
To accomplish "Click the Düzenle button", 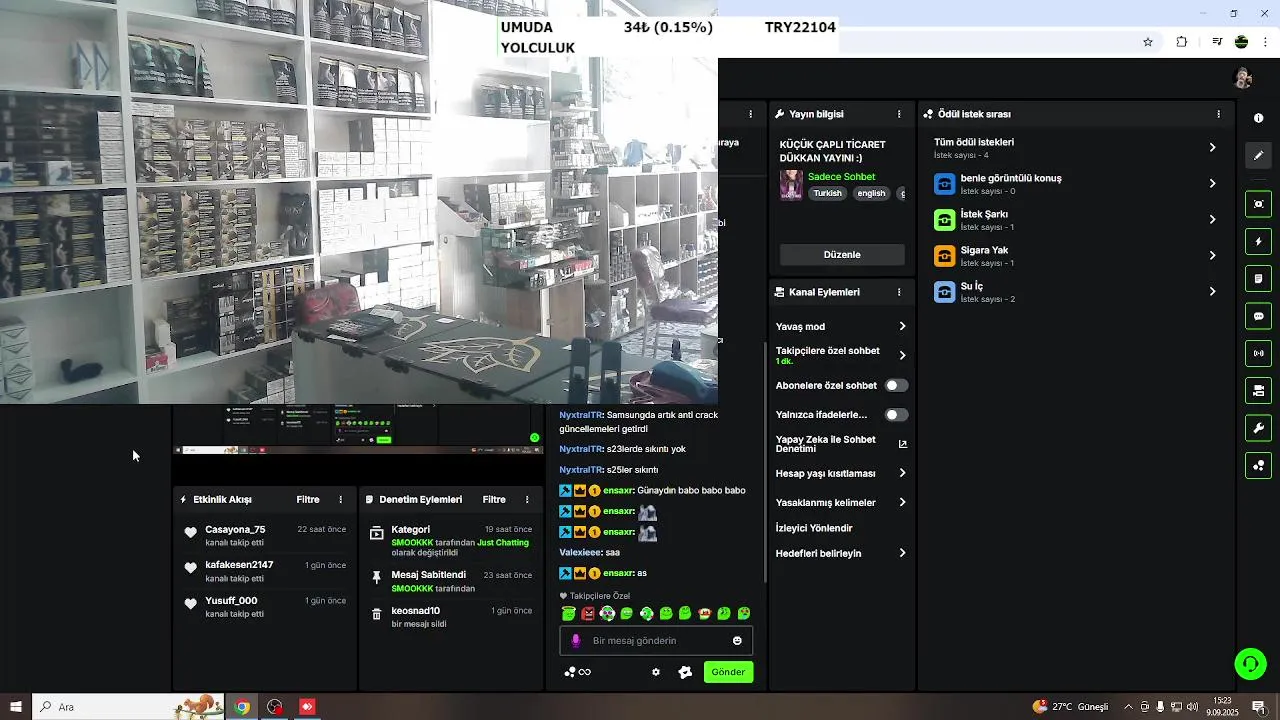I will point(842,255).
